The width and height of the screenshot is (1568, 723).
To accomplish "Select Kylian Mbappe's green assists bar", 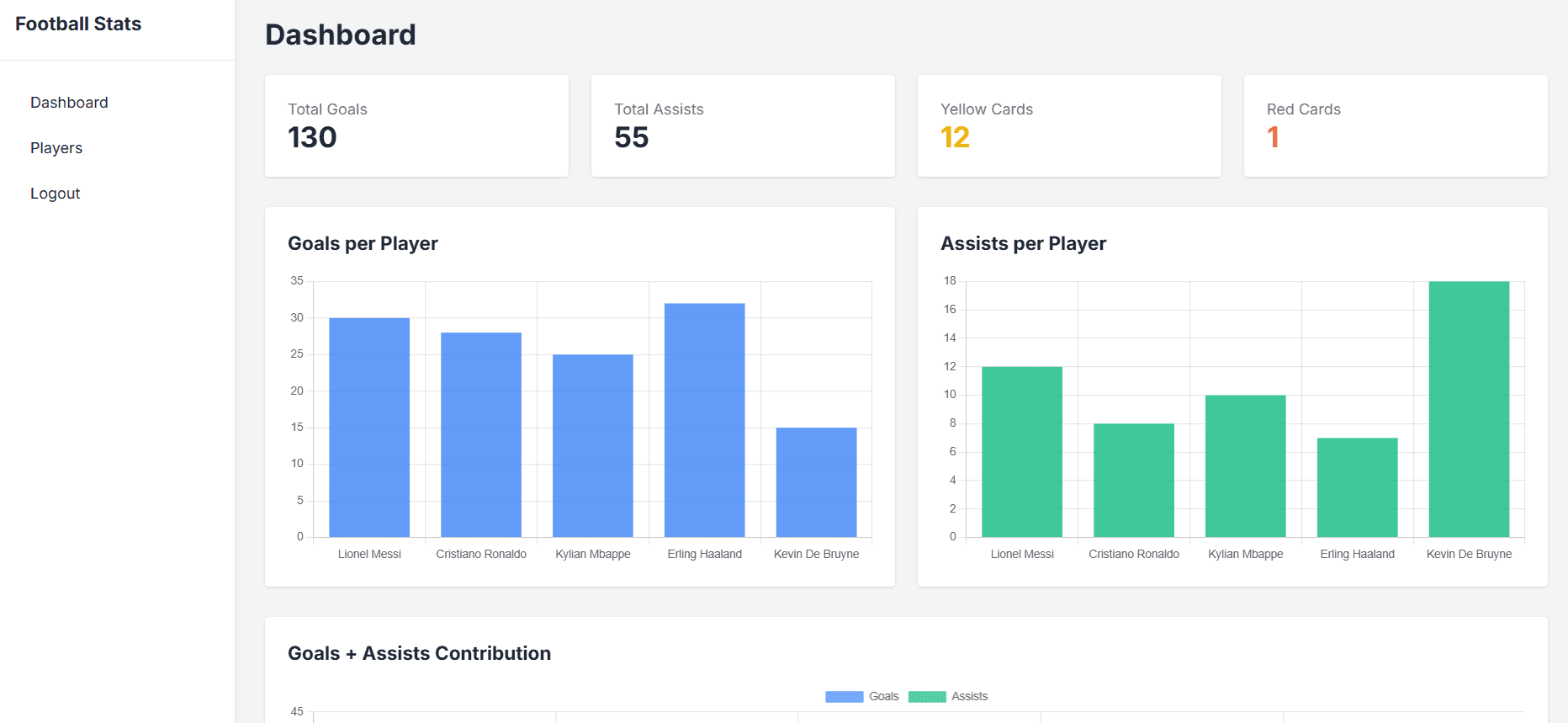I will [1246, 465].
